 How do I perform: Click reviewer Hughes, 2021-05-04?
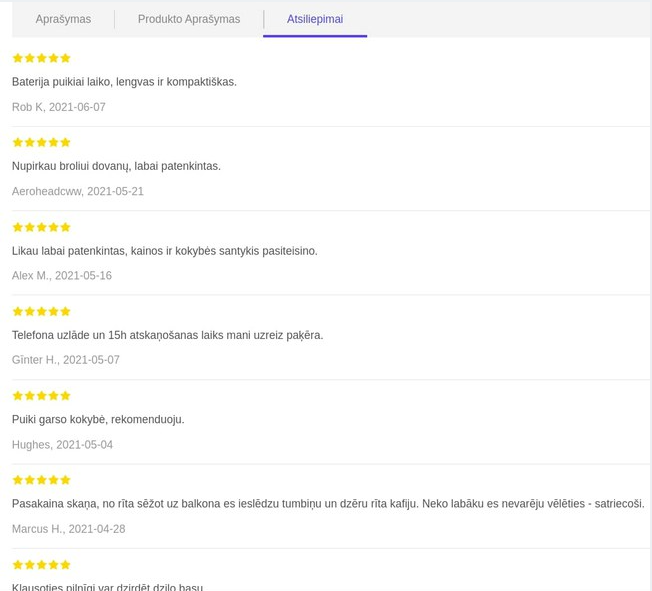(x=62, y=445)
